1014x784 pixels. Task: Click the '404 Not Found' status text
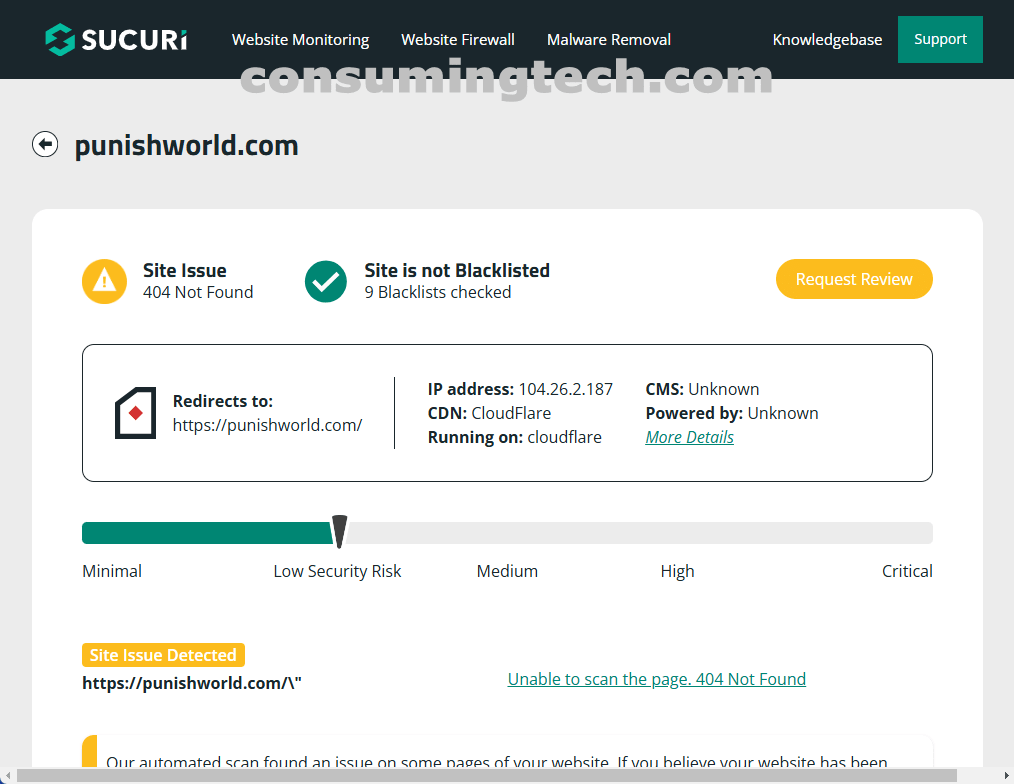pyautogui.click(x=198, y=292)
